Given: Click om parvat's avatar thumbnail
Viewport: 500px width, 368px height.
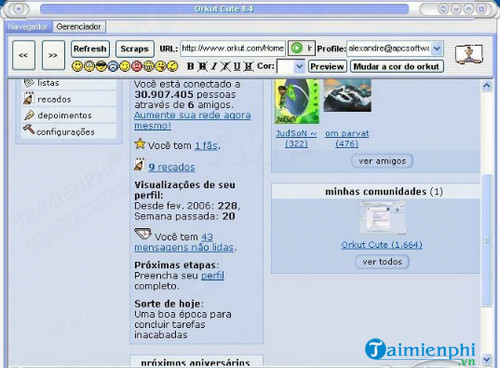Looking at the screenshot, I should (x=347, y=96).
